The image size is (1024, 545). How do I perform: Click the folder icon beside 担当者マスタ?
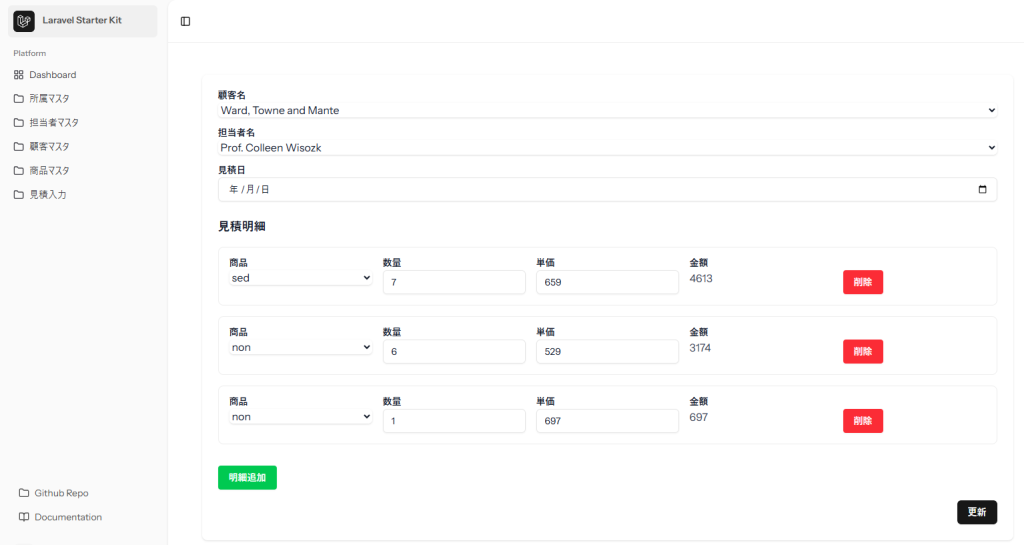click(19, 123)
